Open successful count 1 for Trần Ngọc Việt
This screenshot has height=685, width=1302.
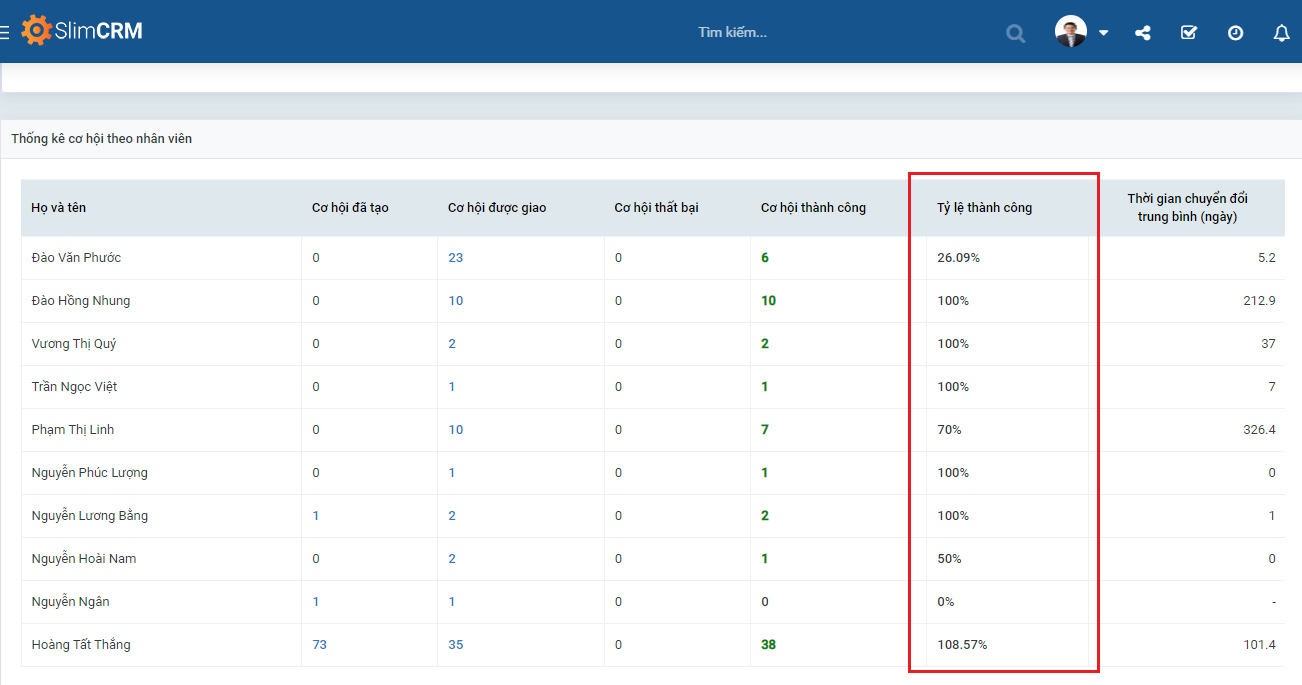765,387
